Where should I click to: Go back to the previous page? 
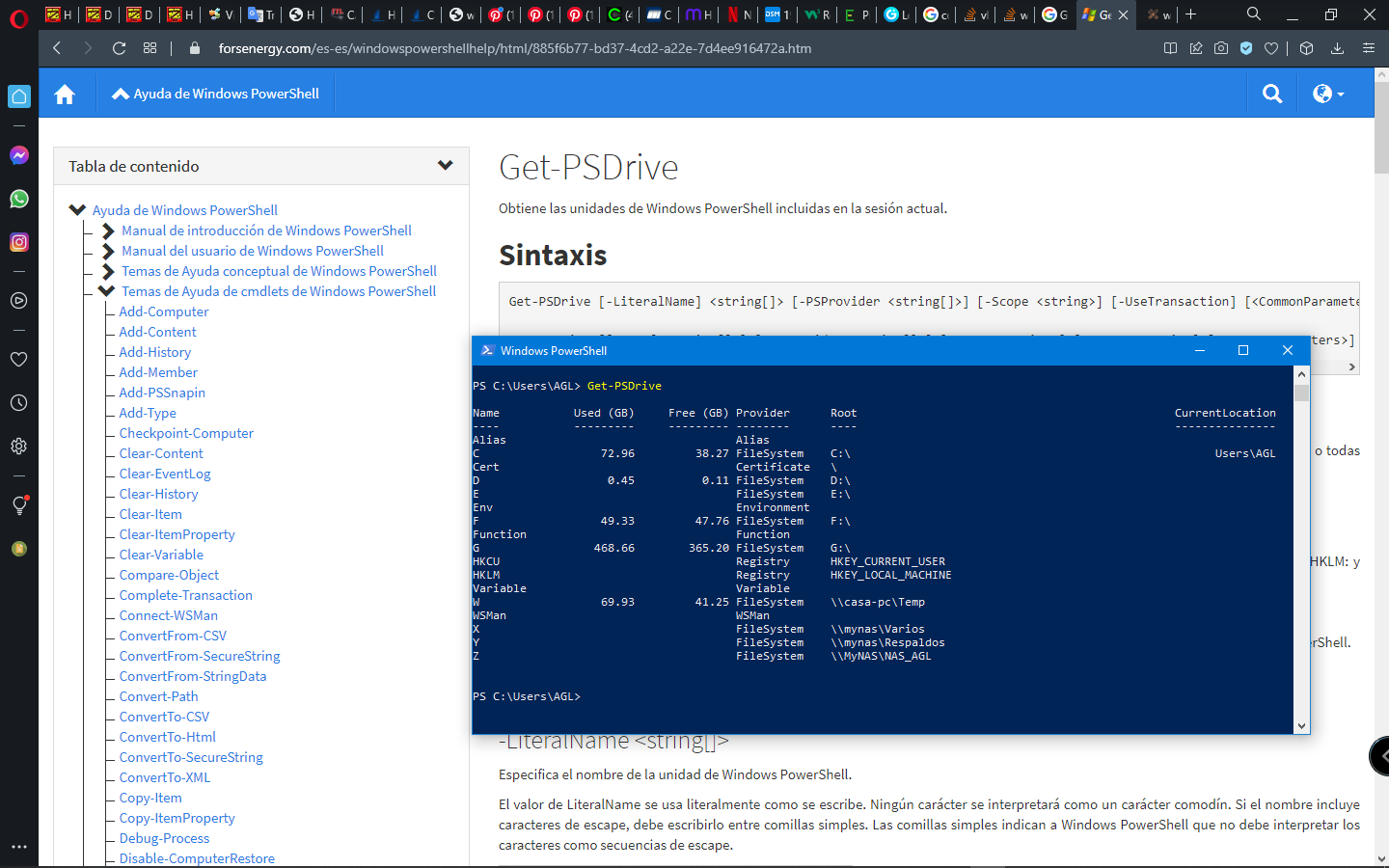tap(57, 48)
